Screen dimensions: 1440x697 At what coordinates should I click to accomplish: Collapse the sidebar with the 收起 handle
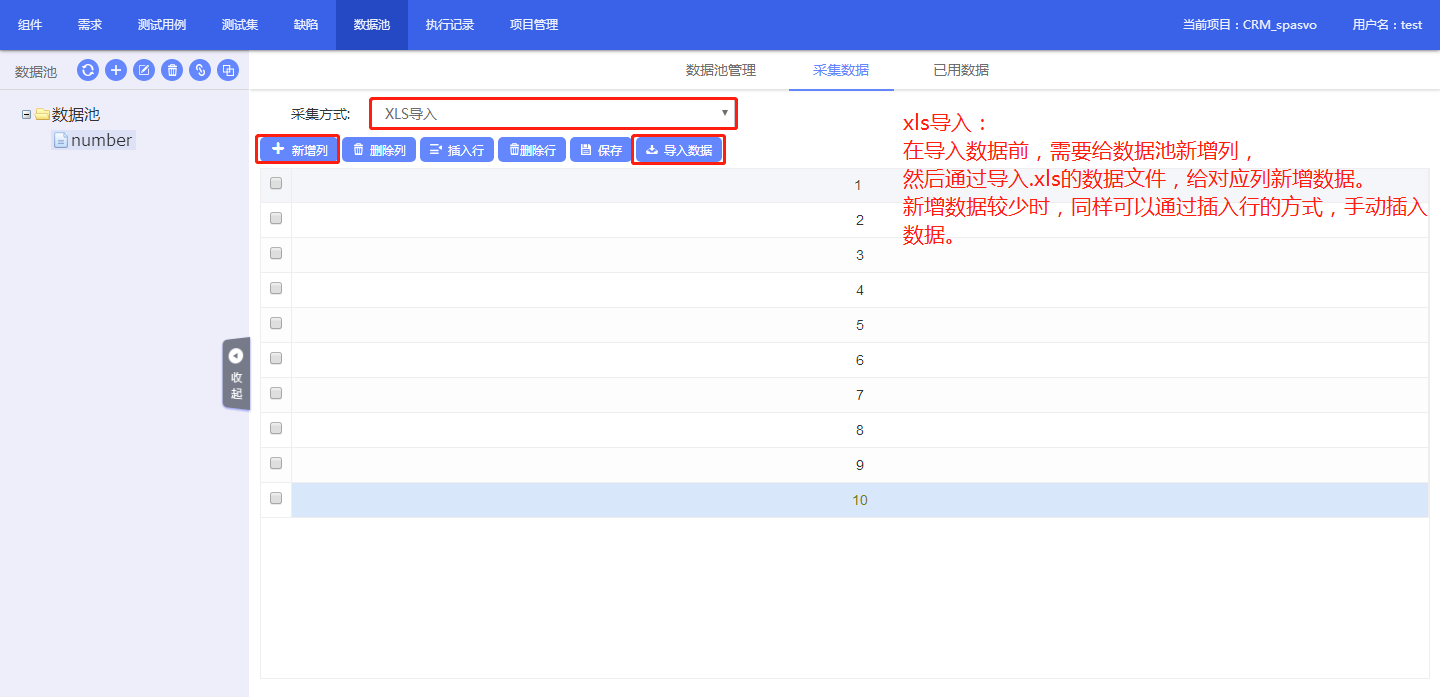pyautogui.click(x=236, y=373)
